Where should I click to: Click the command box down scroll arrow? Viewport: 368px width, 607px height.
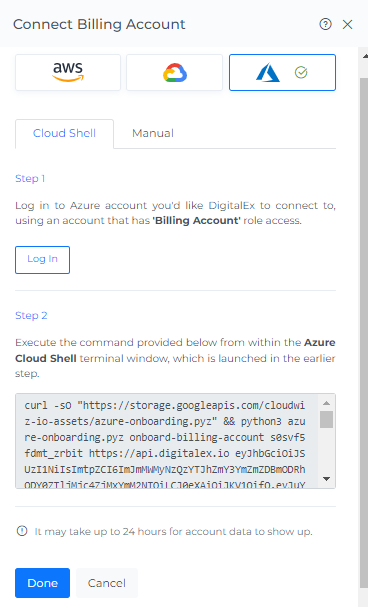coord(327,479)
